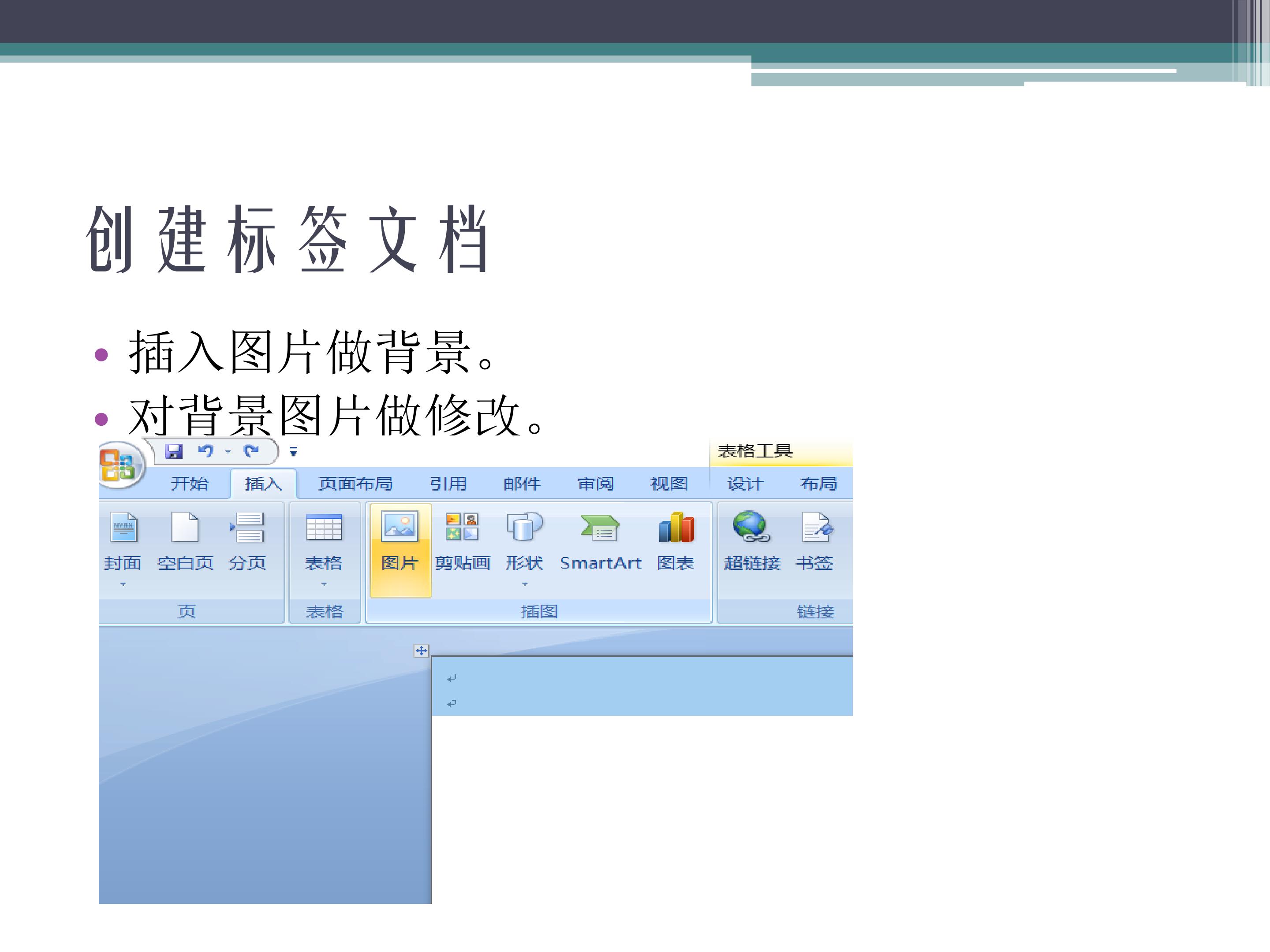Expand the 封面 dropdown arrow
Viewport: 1270px width, 952px height.
[x=122, y=584]
